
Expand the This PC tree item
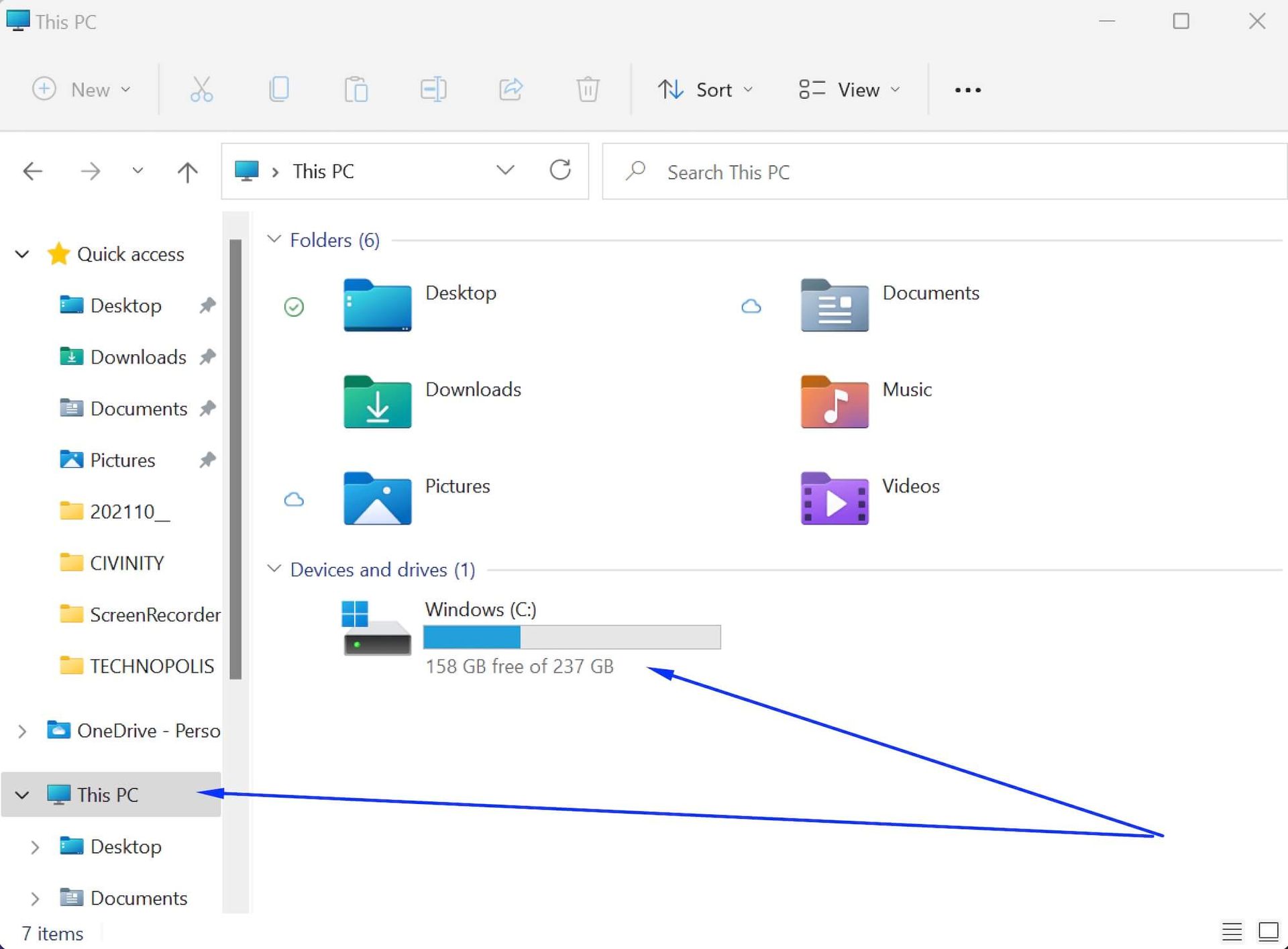click(22, 794)
